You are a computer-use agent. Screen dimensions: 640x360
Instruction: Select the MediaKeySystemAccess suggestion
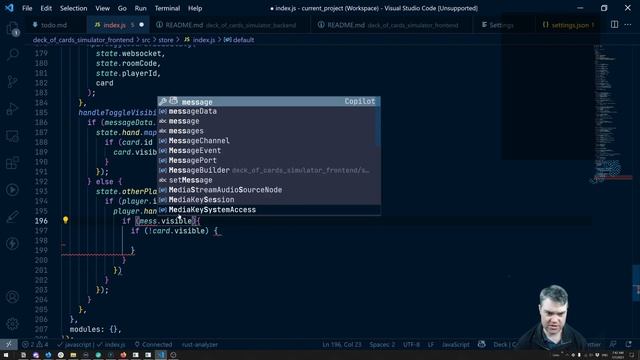[x=269, y=210]
